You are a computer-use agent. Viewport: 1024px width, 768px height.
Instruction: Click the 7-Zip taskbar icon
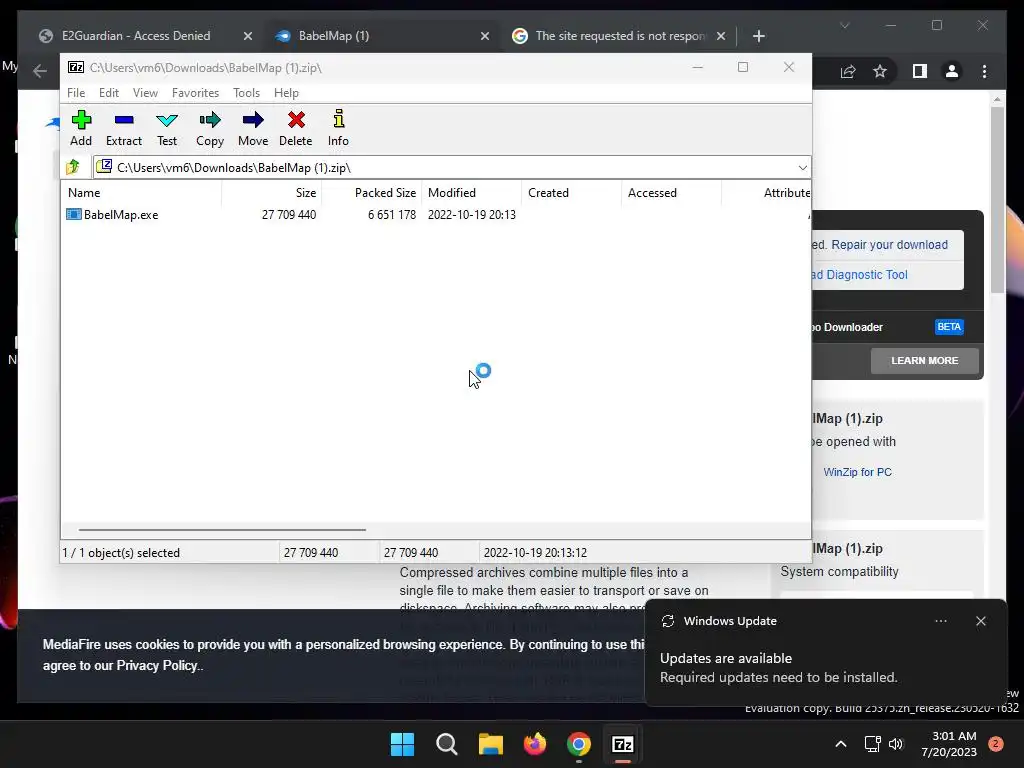(x=622, y=744)
